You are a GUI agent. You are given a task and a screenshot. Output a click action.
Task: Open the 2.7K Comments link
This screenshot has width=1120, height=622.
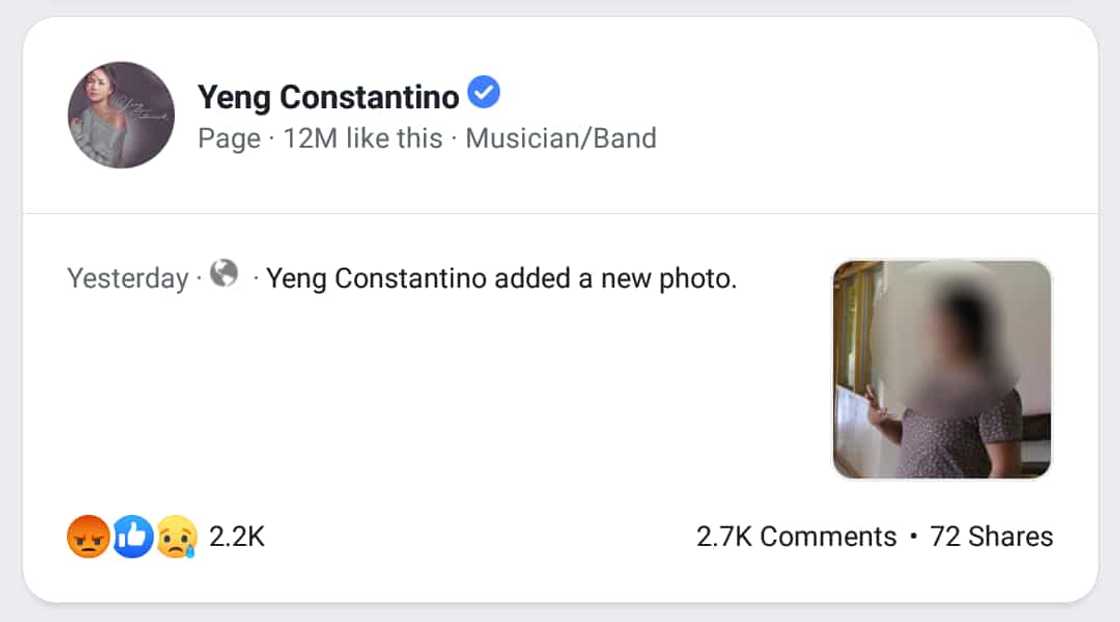[796, 537]
